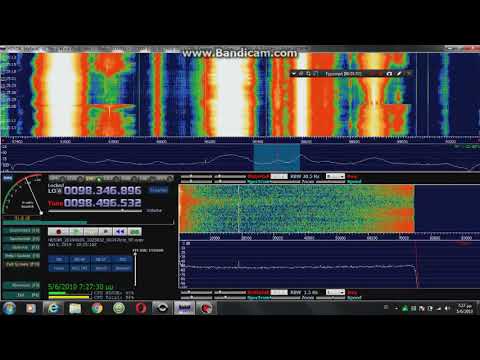Open Soundcard [F5] settings
This screenshot has width=480, height=360.
coord(22,231)
